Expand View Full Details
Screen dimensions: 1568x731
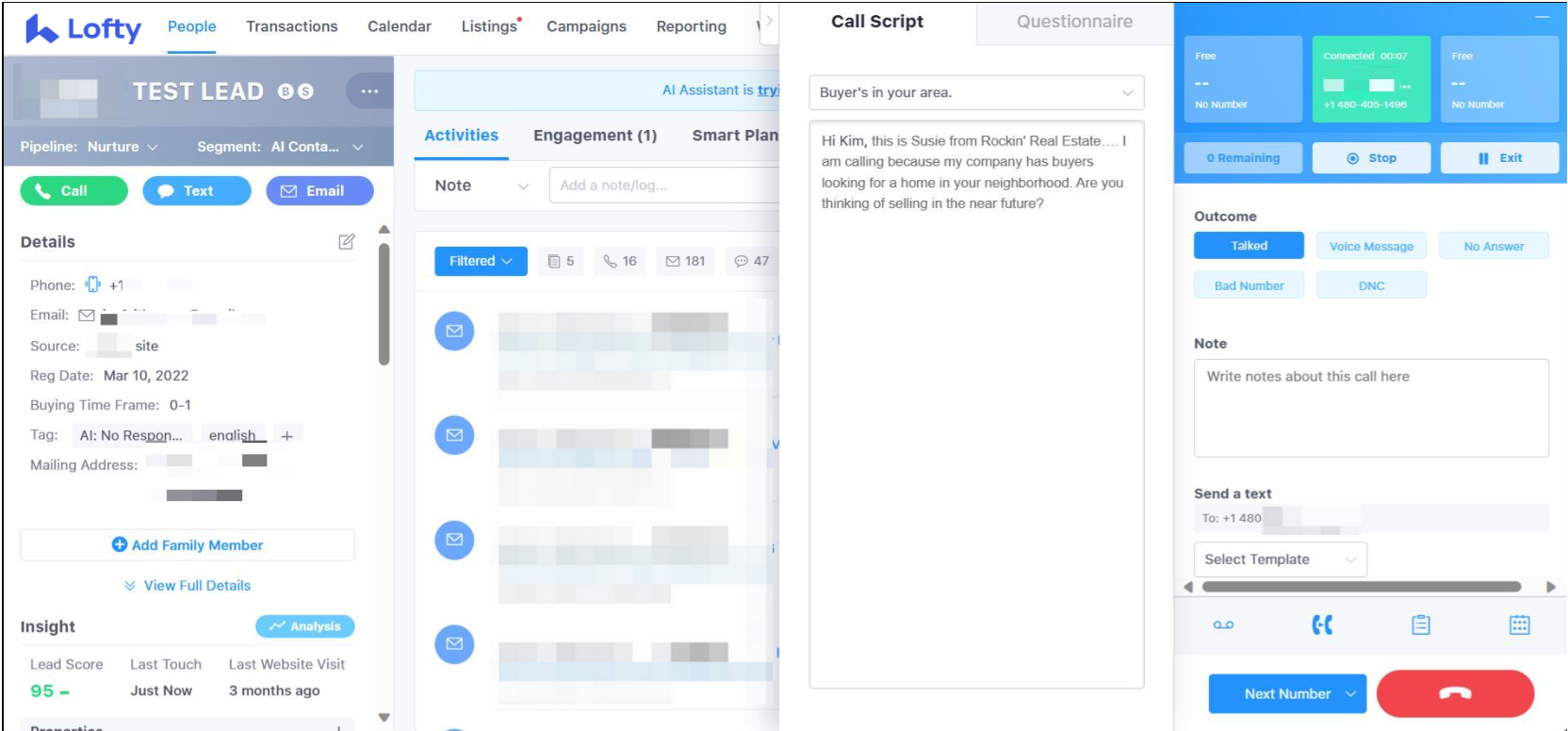pos(188,586)
